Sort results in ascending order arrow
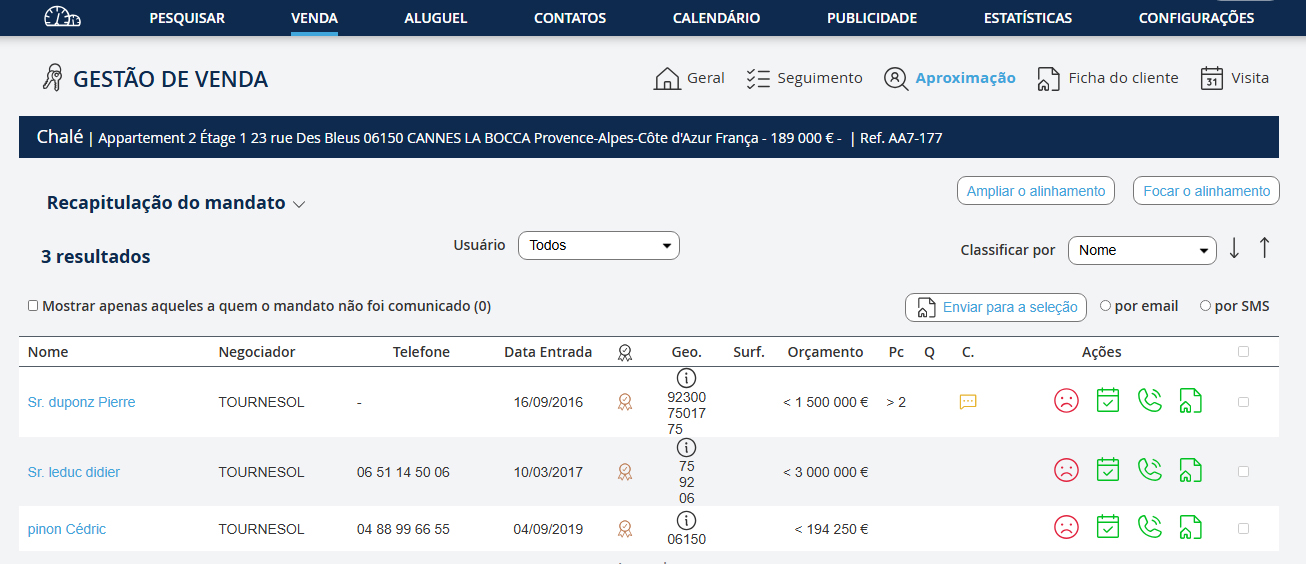Screen dimensions: 1306x564 [1264, 248]
